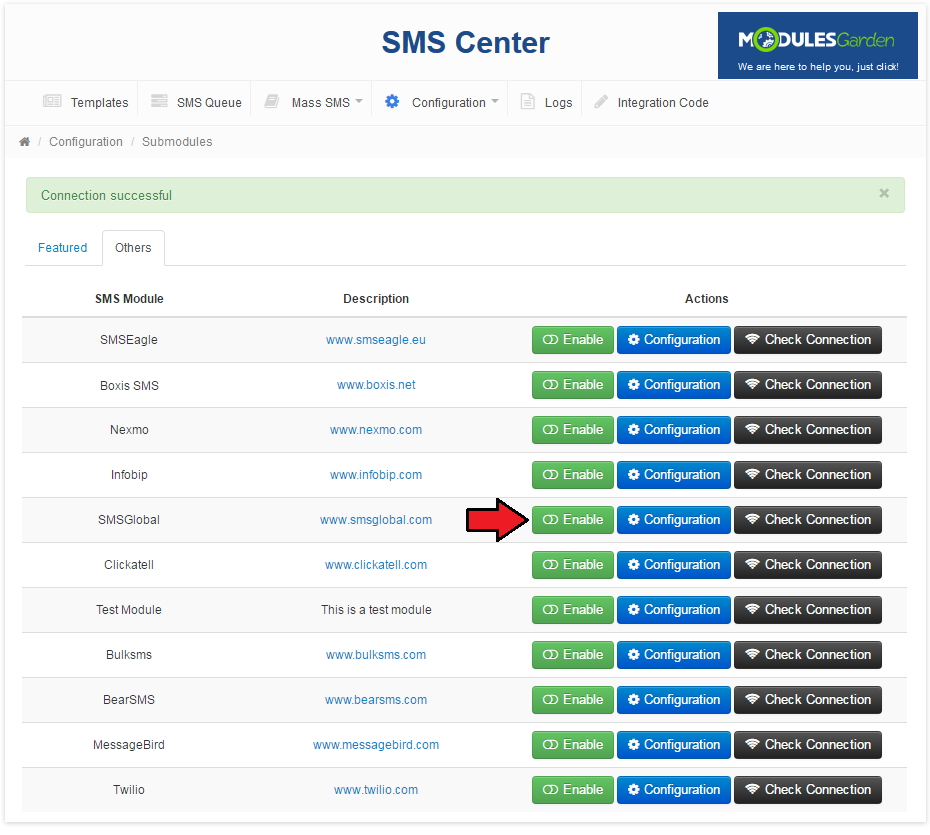The width and height of the screenshot is (930, 835).
Task: Open Configuration for Infobip
Action: pyautogui.click(x=674, y=475)
